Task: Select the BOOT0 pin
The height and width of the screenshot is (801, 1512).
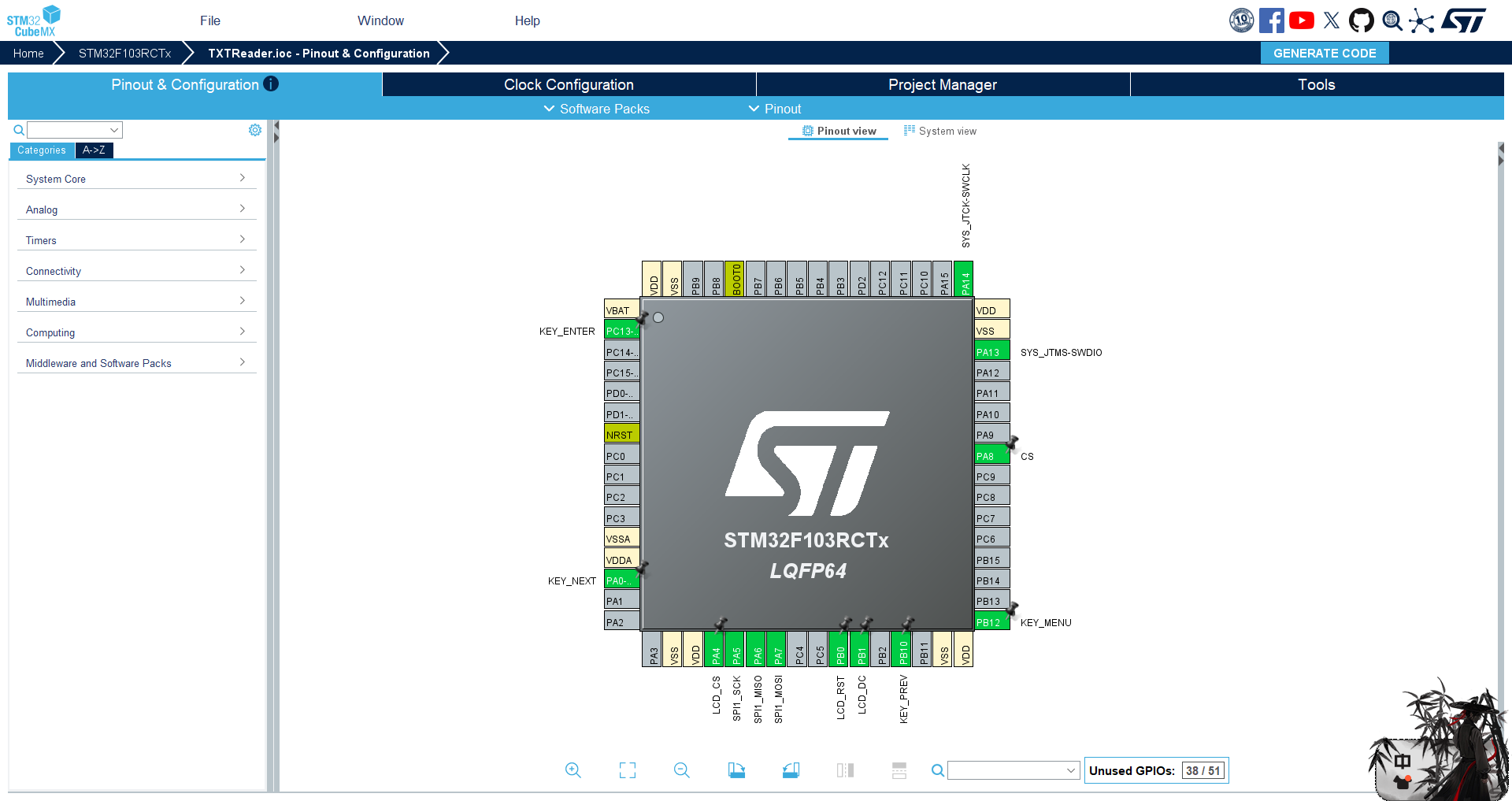Action: (x=735, y=279)
